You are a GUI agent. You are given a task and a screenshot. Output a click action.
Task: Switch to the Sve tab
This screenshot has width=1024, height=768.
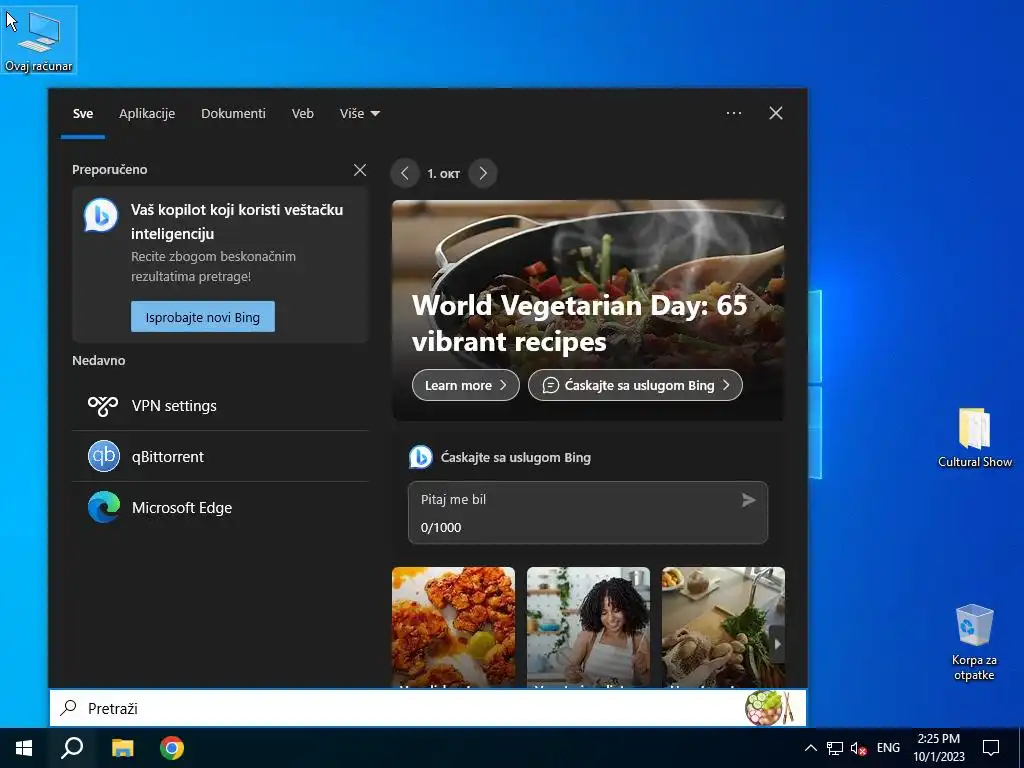[83, 114]
